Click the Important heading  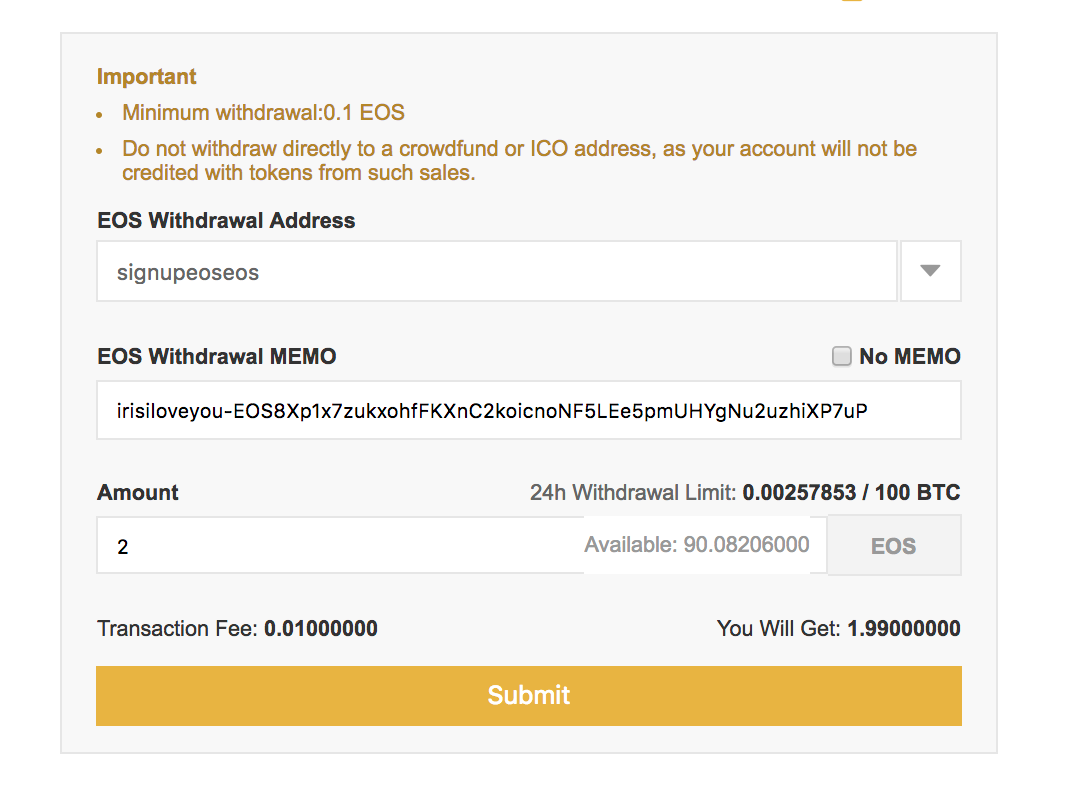146,77
